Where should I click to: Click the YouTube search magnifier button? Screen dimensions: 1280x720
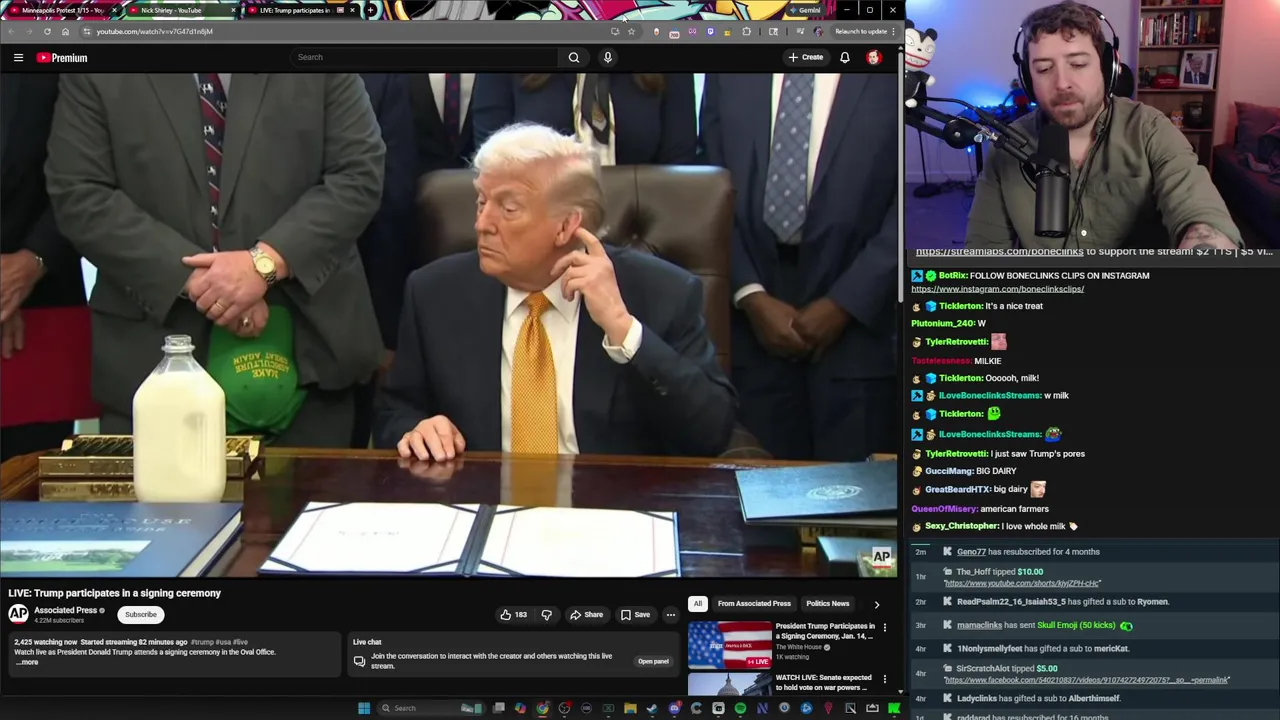pyautogui.click(x=574, y=57)
